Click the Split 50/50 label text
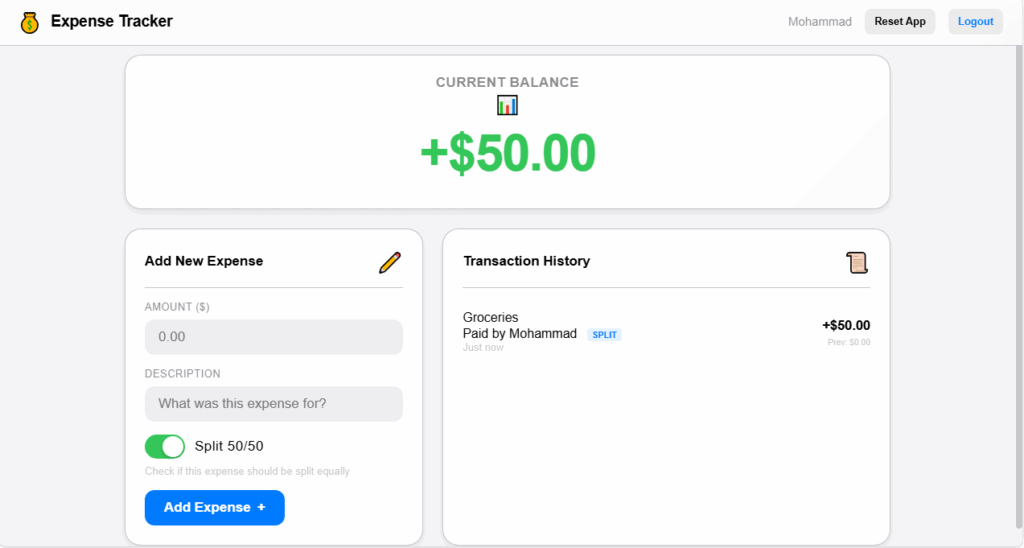 (229, 446)
